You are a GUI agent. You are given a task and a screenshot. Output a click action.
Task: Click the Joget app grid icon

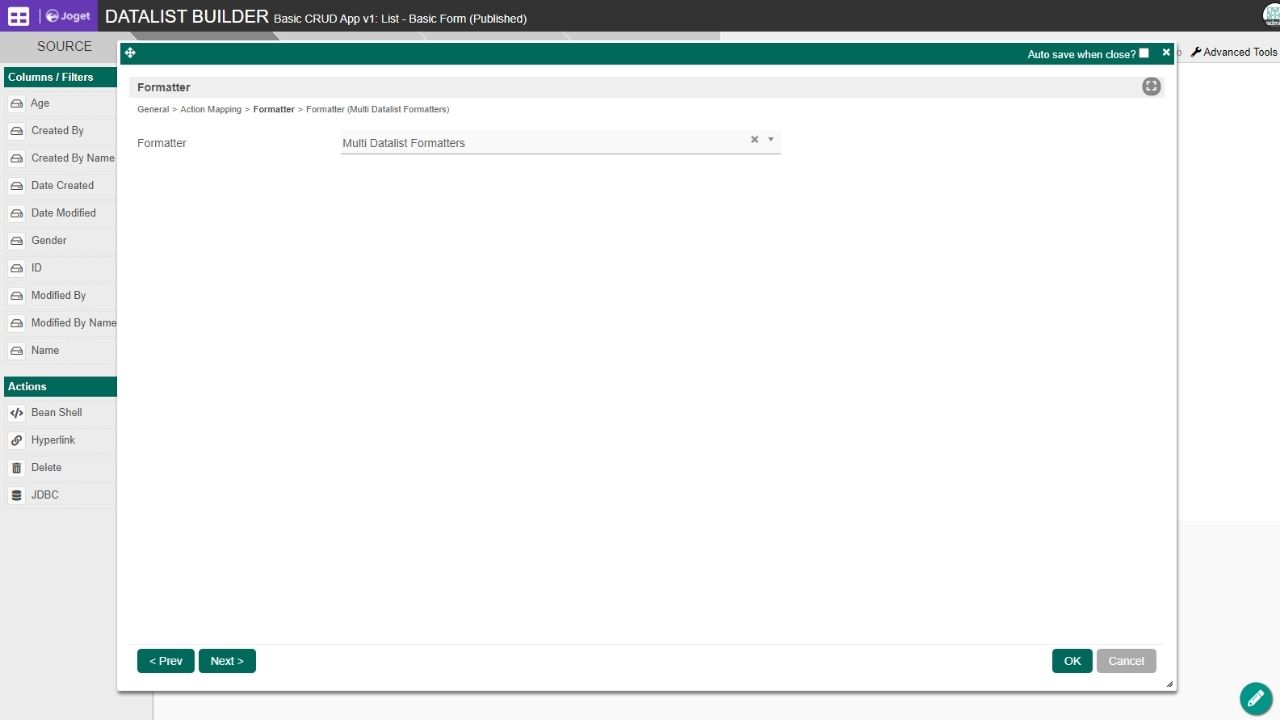pos(18,16)
